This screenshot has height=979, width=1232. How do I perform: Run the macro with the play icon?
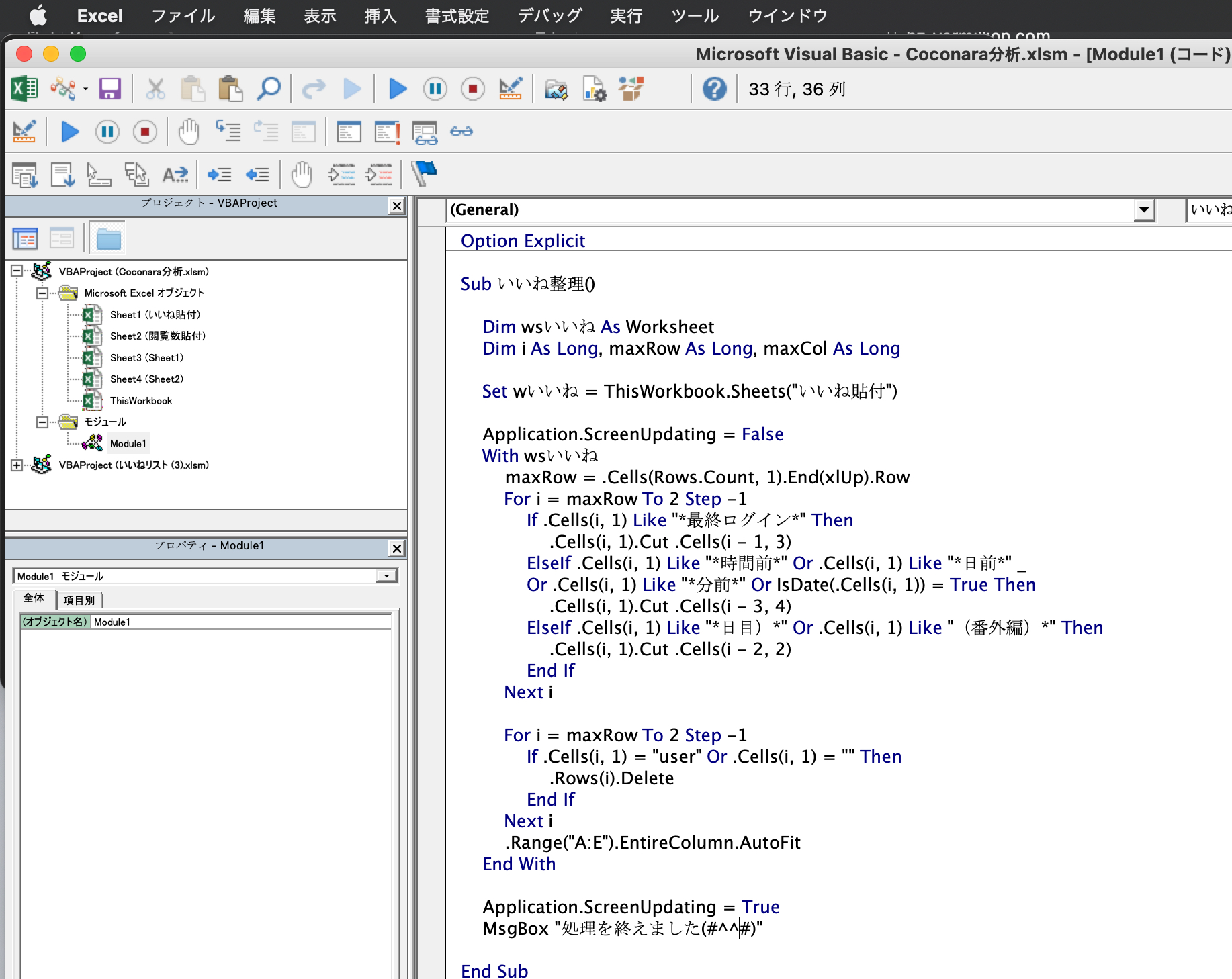398,89
